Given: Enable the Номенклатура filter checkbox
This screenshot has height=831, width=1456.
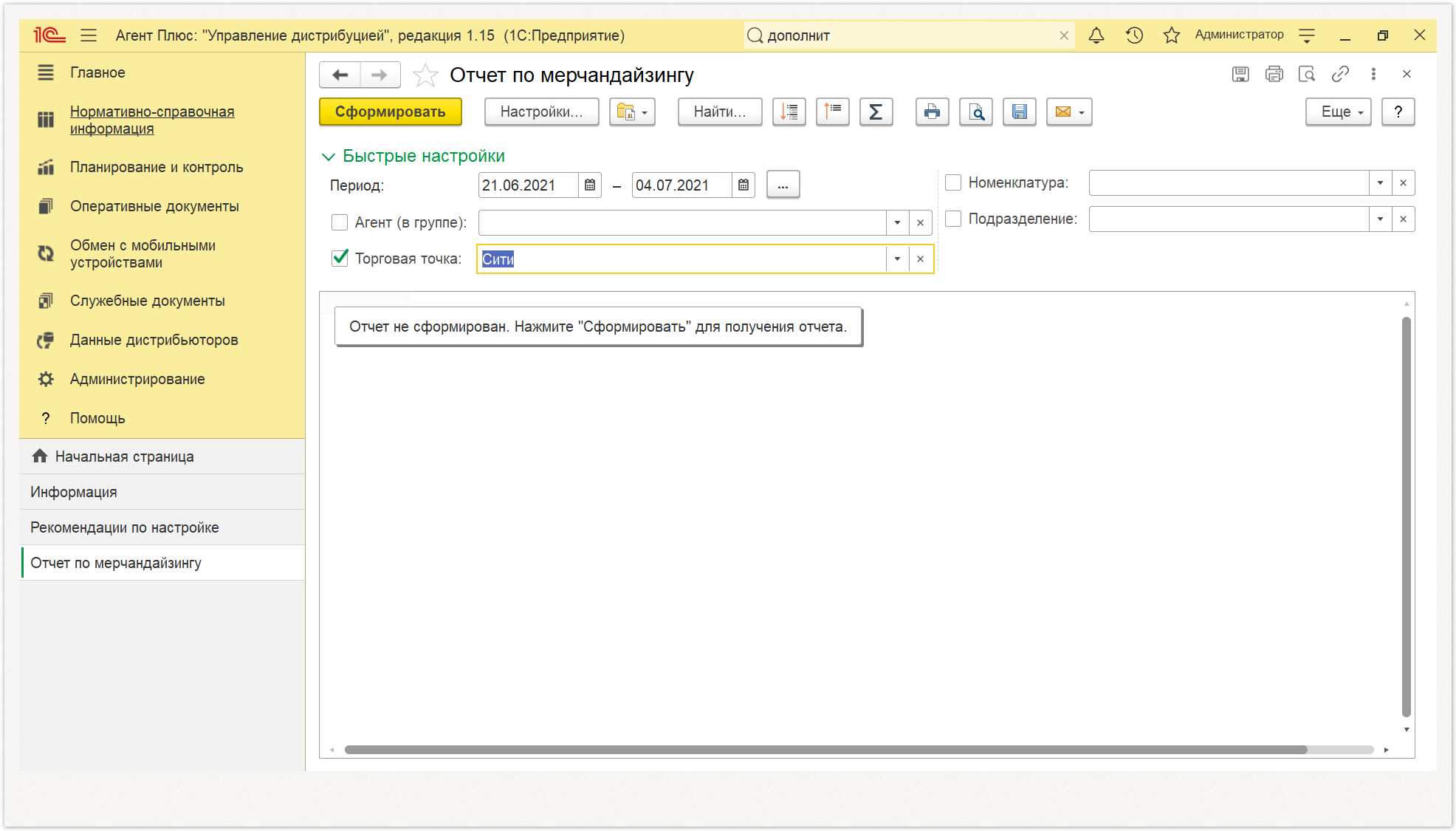Looking at the screenshot, I should 953,182.
